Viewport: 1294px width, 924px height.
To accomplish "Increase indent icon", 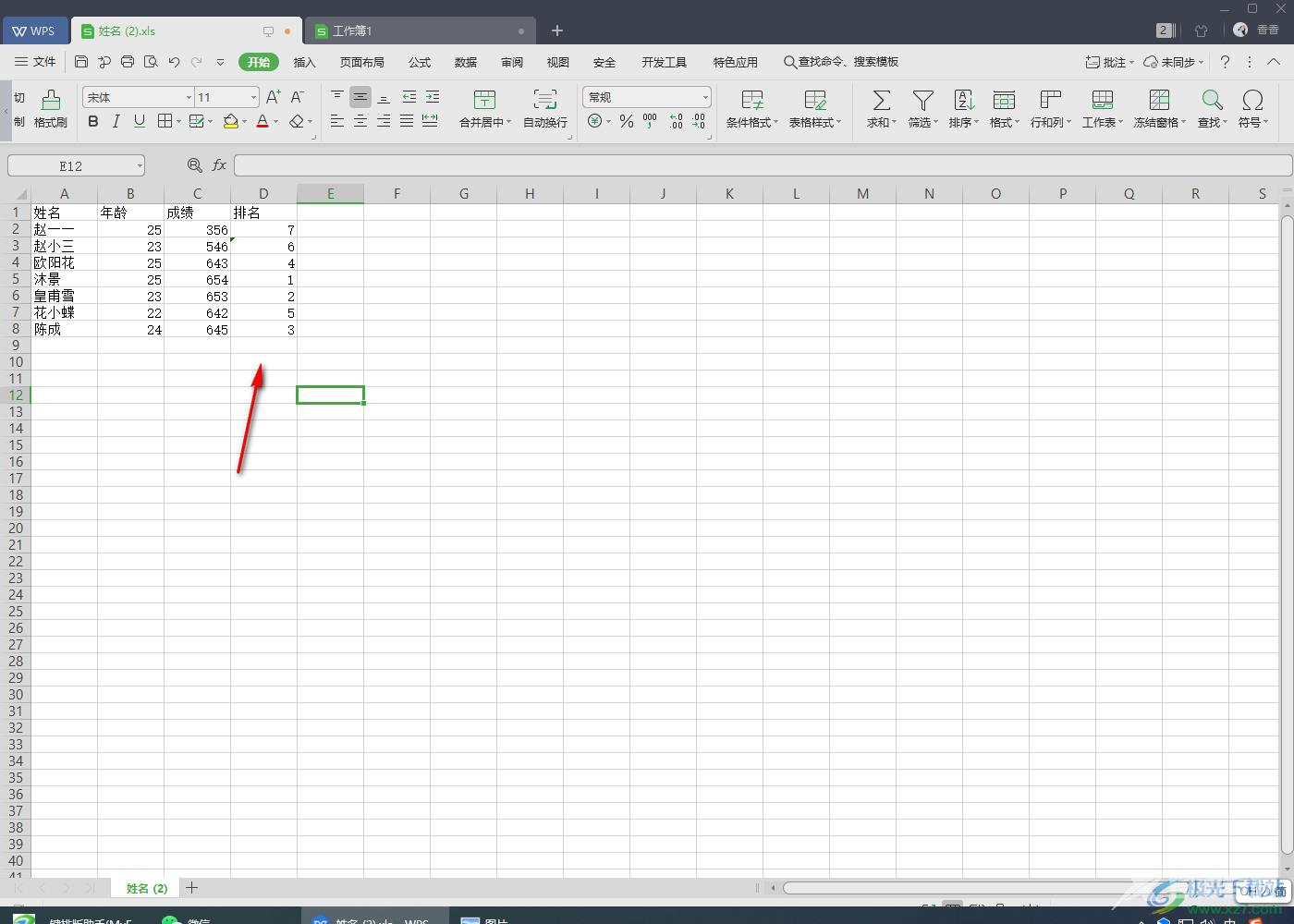I will 432,97.
